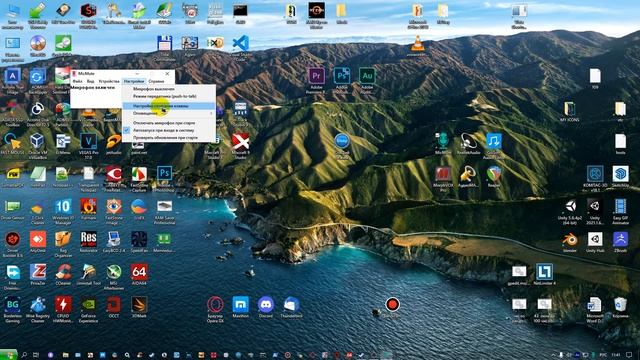Open VLC media player cone icon

(417, 43)
